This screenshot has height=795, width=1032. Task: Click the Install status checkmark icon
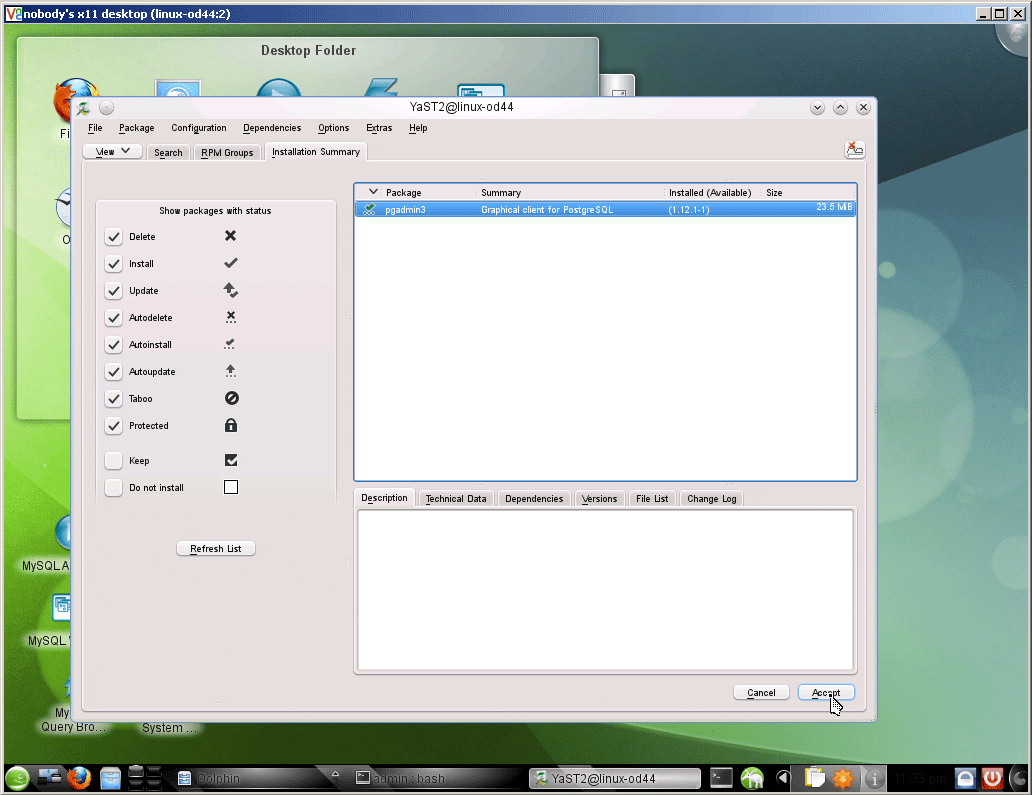tap(230, 263)
